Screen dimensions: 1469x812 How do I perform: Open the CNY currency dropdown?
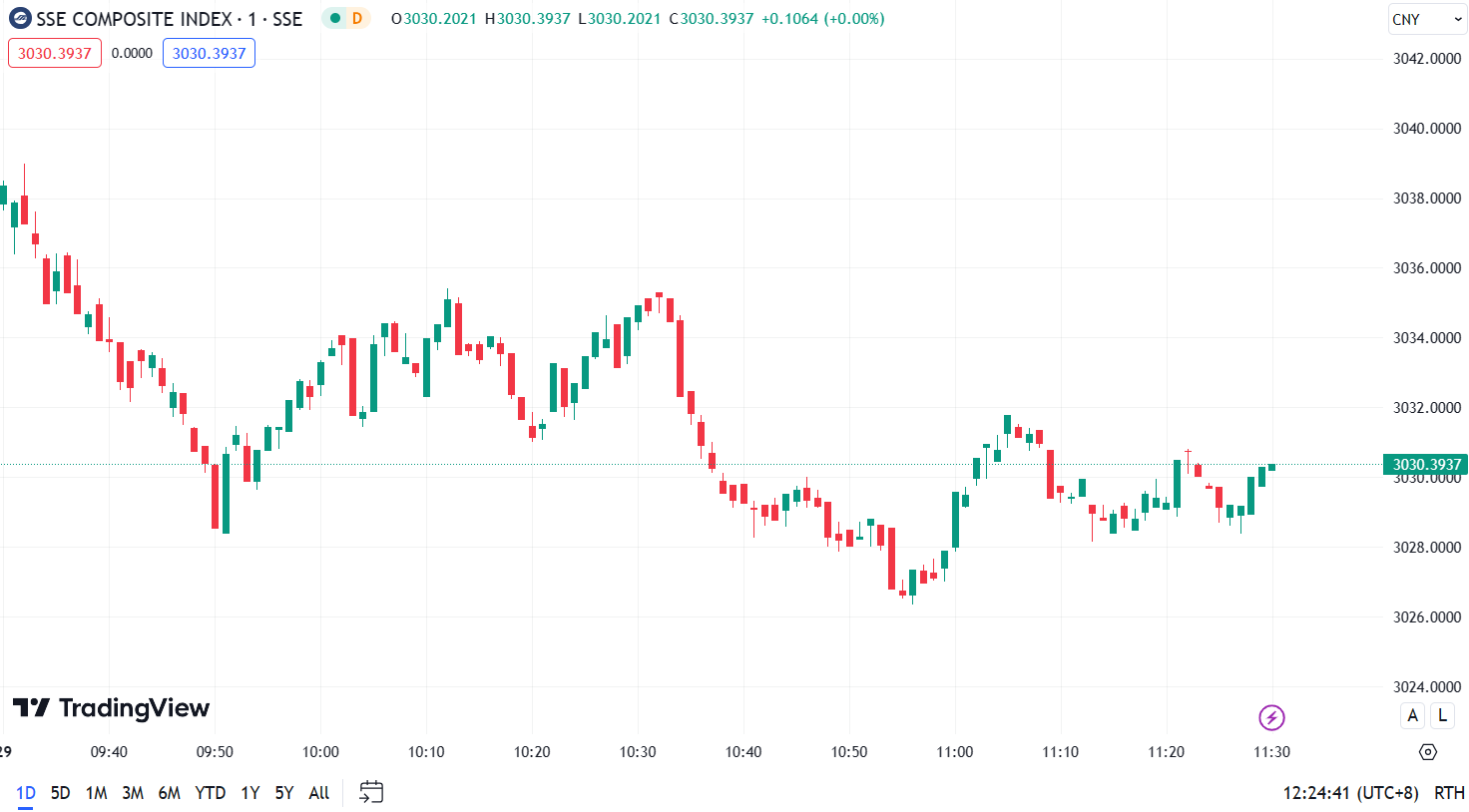1427,20
